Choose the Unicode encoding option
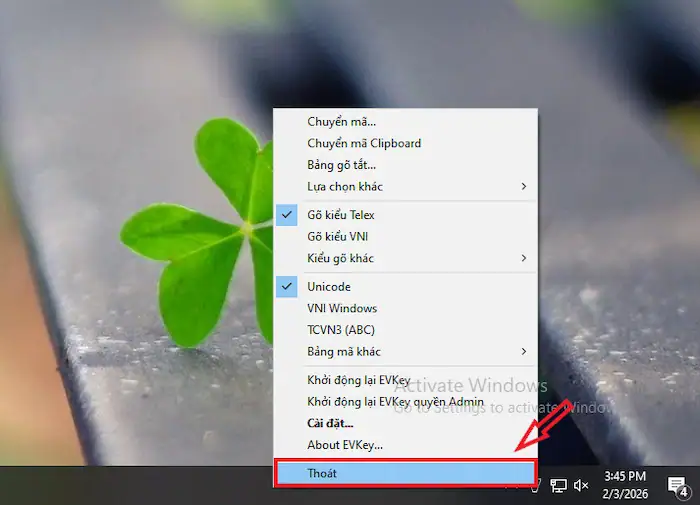 coord(329,287)
